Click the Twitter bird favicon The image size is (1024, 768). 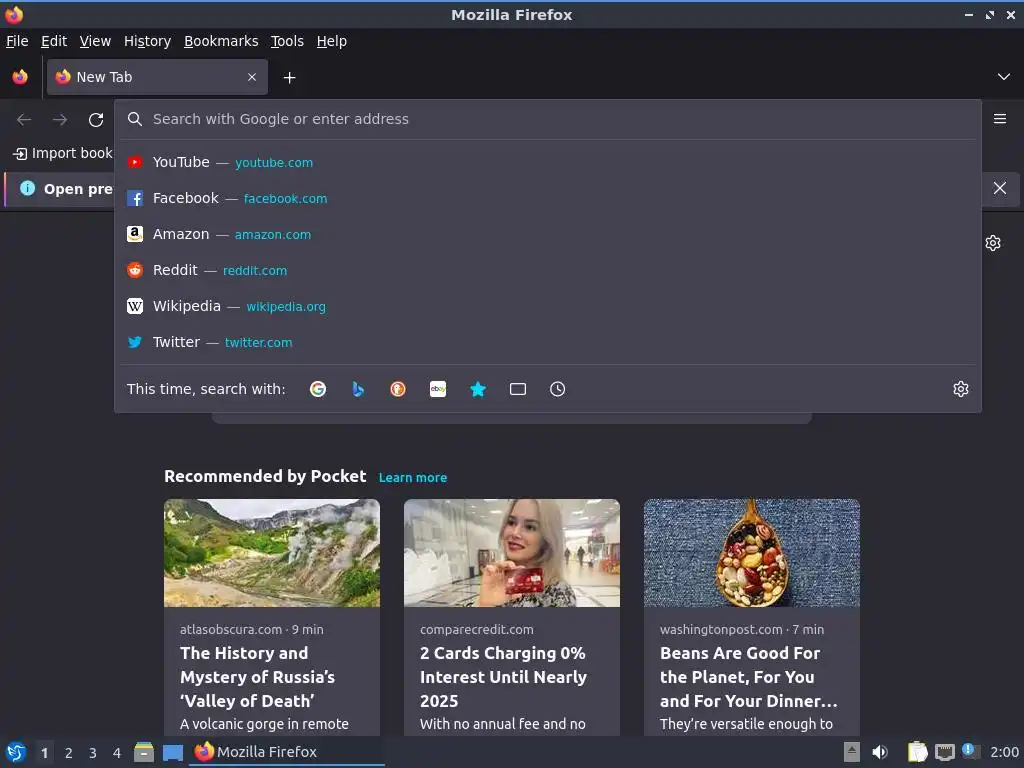pyautogui.click(x=135, y=342)
